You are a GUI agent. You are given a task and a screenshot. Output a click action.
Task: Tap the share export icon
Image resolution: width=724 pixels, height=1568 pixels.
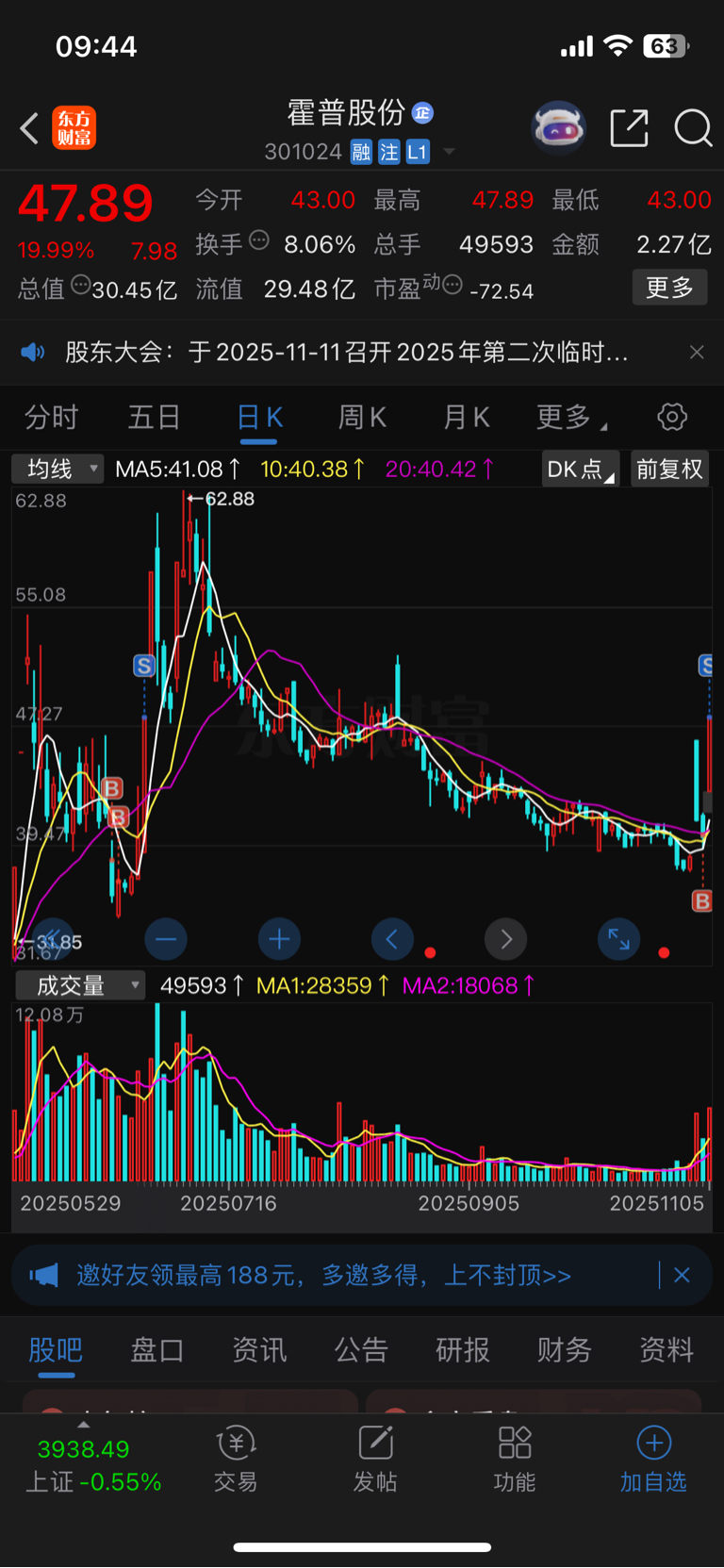tap(629, 127)
